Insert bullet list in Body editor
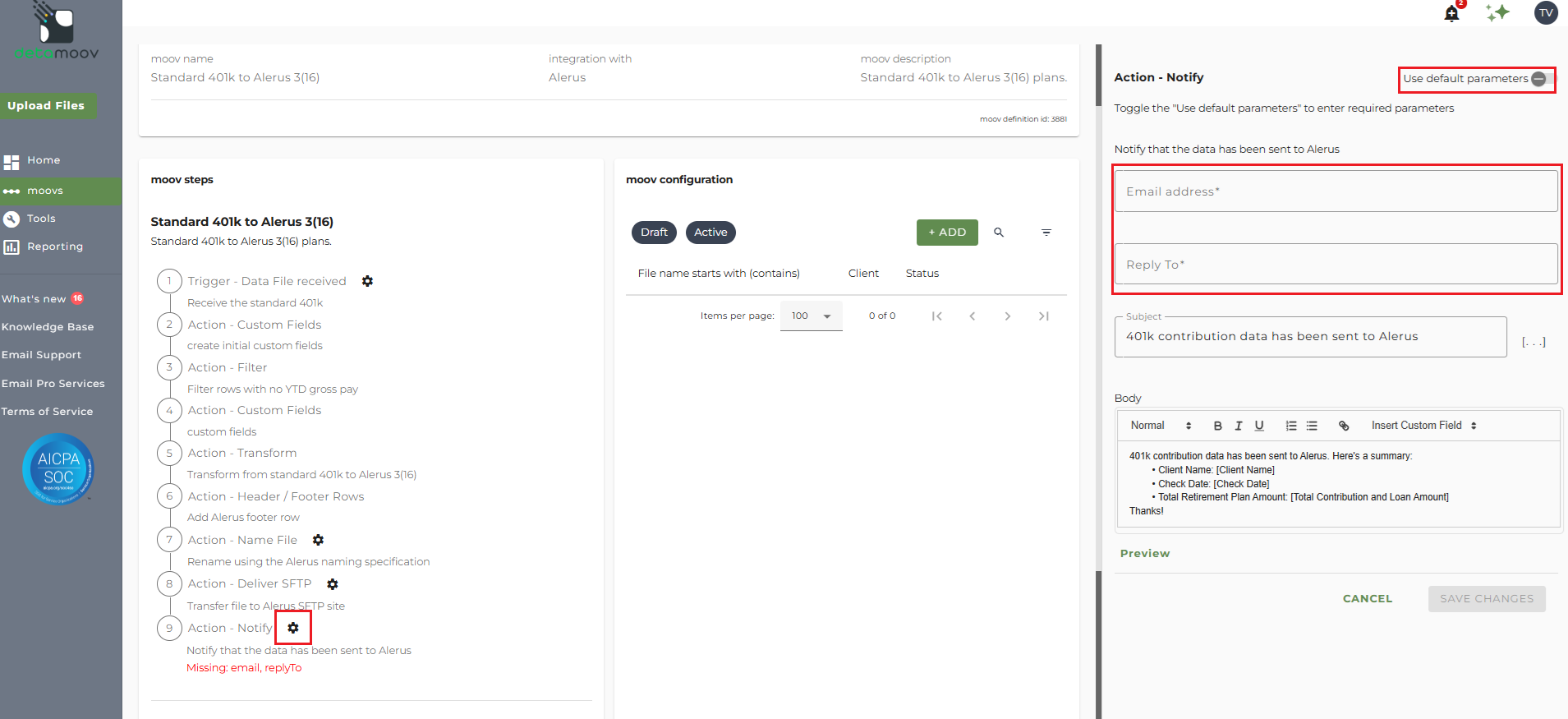 1312,426
